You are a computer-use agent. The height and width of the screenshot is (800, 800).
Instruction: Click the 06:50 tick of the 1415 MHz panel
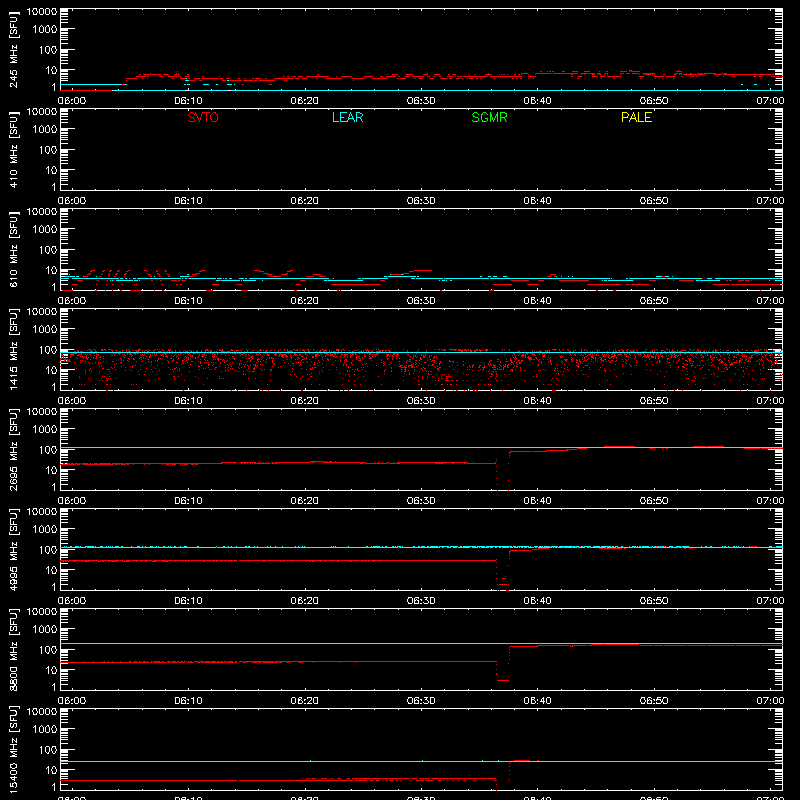click(x=654, y=401)
